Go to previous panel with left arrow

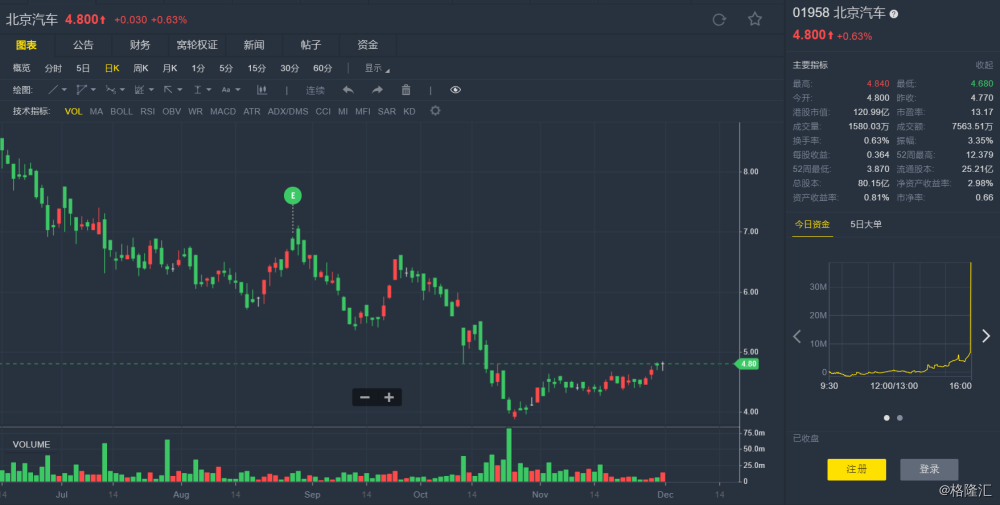point(797,336)
